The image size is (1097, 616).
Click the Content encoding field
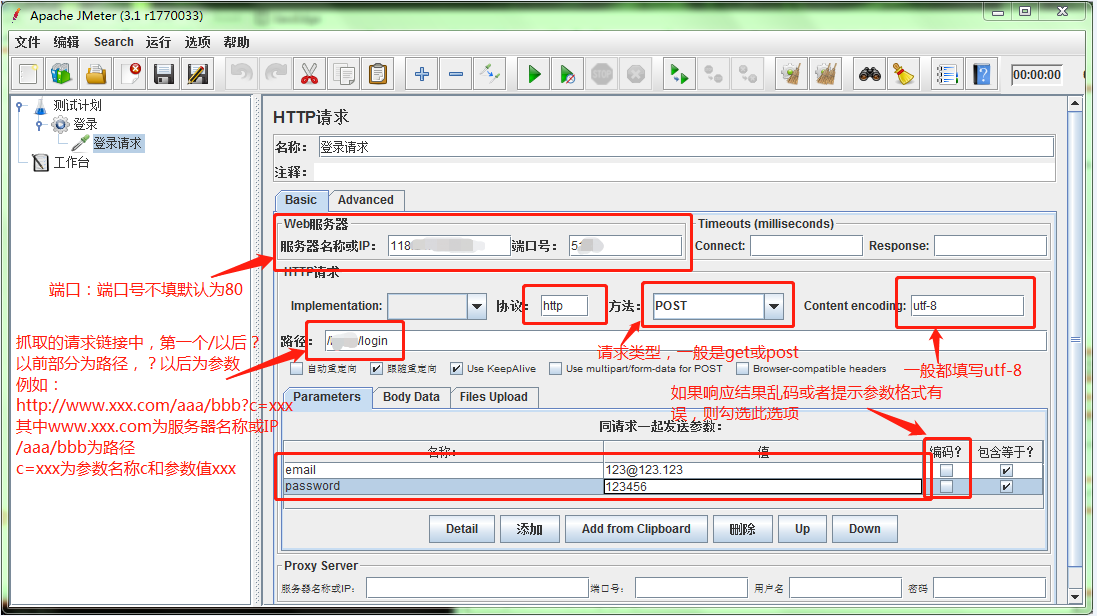[x=967, y=306]
